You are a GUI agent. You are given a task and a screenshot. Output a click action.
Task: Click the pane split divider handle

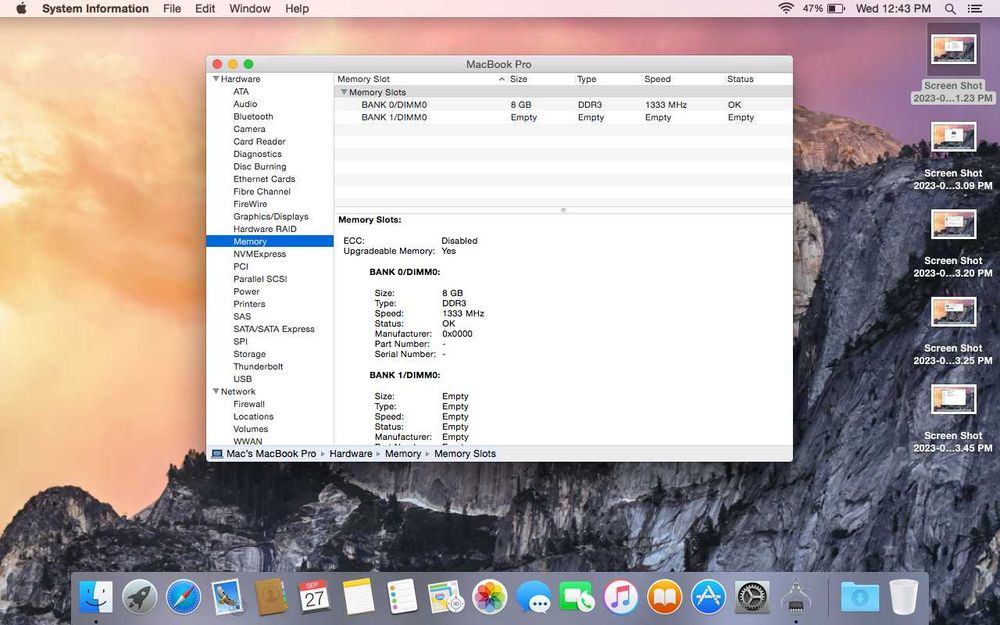[563, 210]
